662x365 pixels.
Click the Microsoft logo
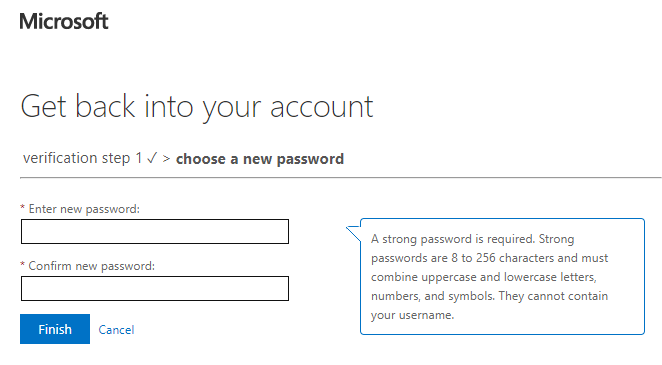coord(64,21)
